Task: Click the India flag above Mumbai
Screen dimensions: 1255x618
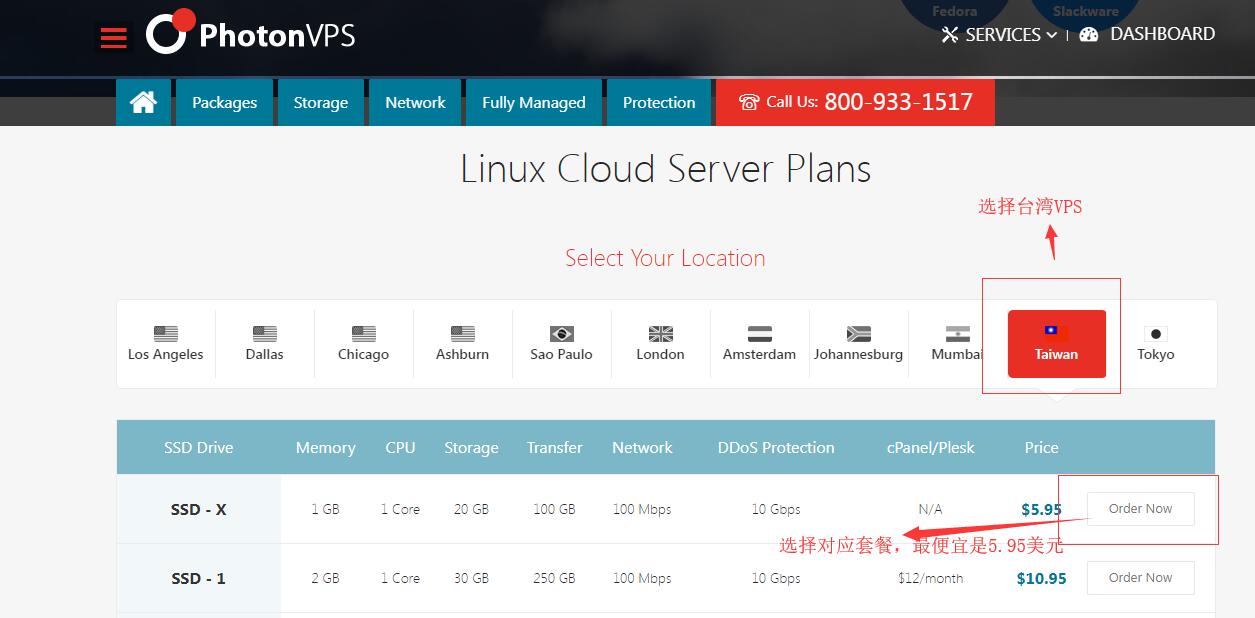Action: click(x=958, y=333)
